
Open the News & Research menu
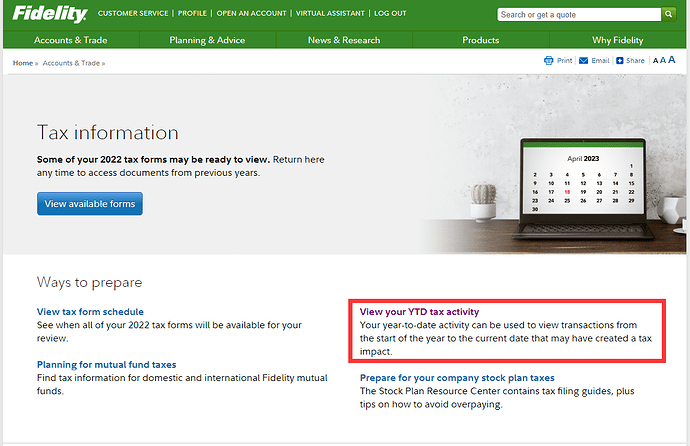pos(344,40)
